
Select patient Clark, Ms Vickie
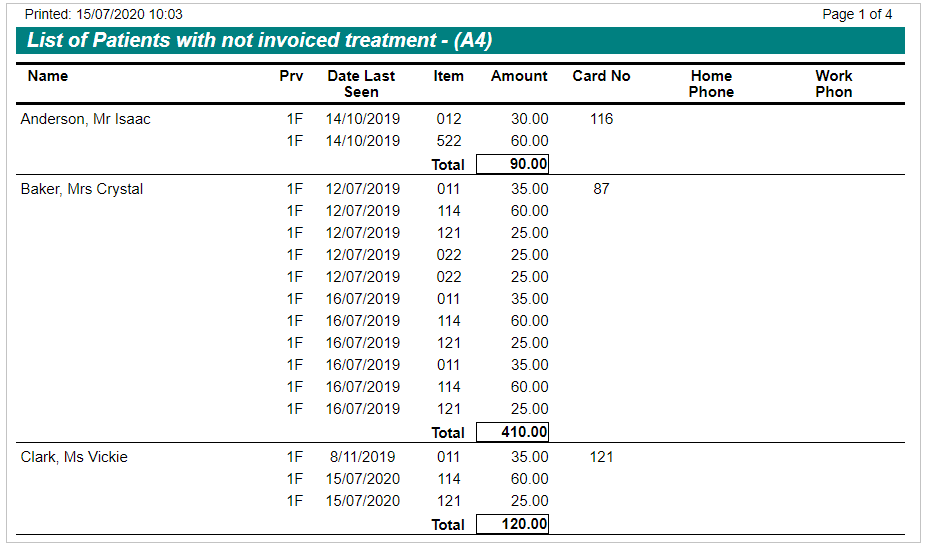click(x=74, y=457)
